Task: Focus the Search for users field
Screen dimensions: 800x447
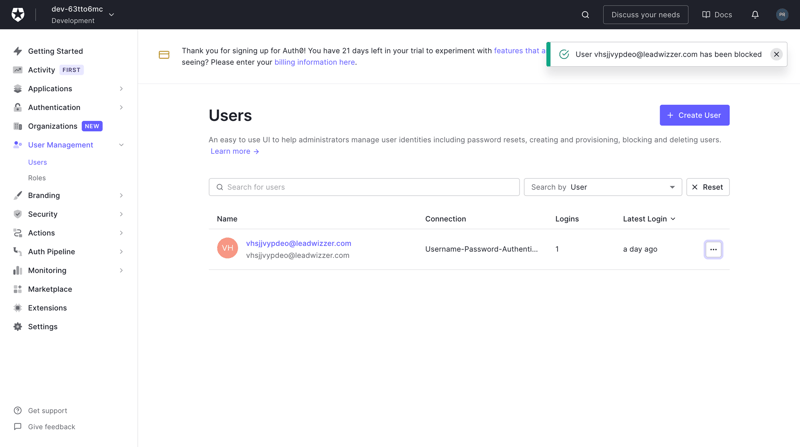Action: tap(364, 187)
